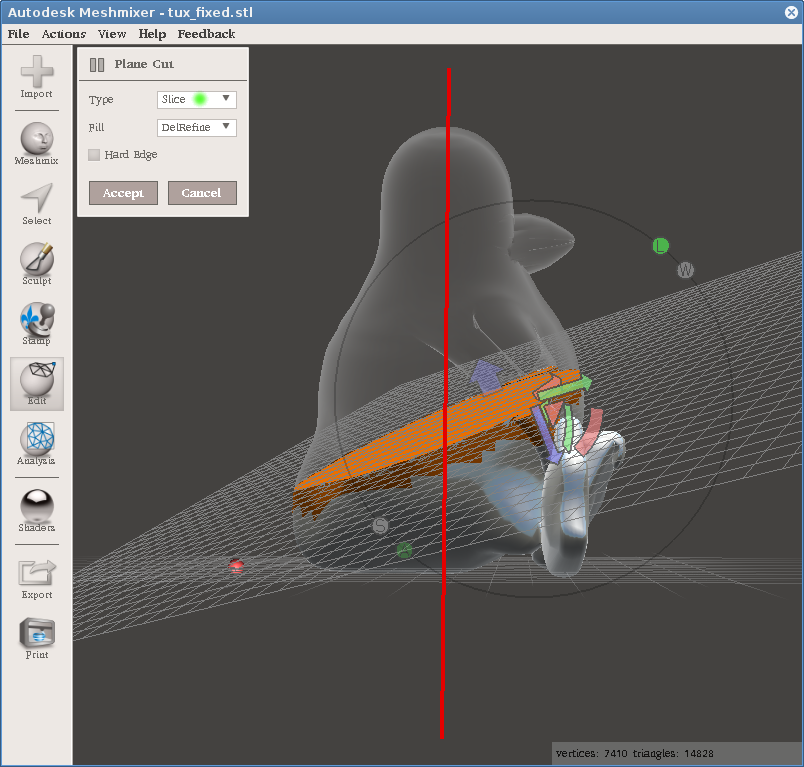
Task: Expand the Fill dropdown showing DelRefine
Action: 197,128
